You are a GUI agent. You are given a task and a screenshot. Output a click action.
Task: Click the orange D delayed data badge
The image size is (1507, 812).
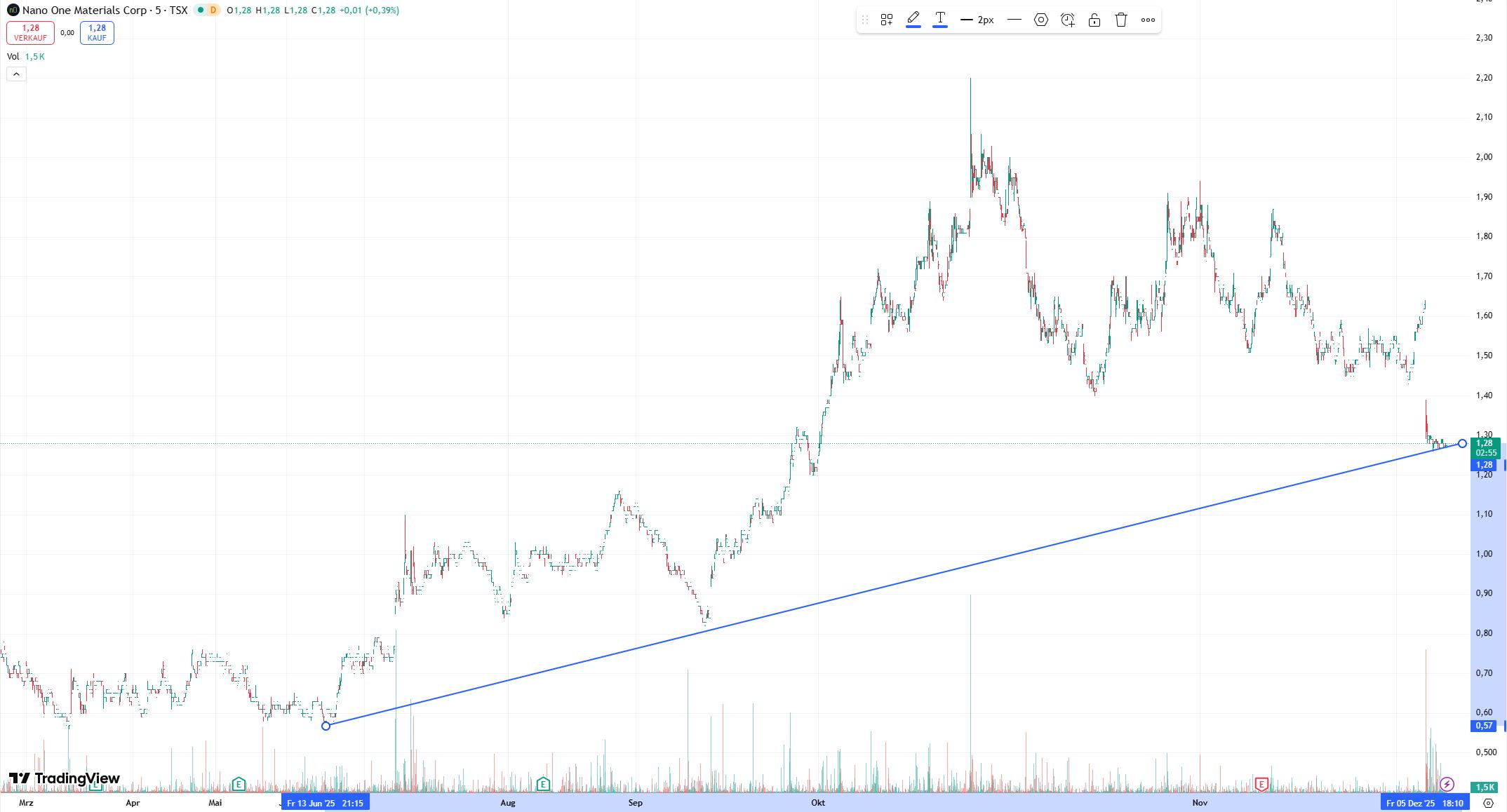tap(213, 10)
